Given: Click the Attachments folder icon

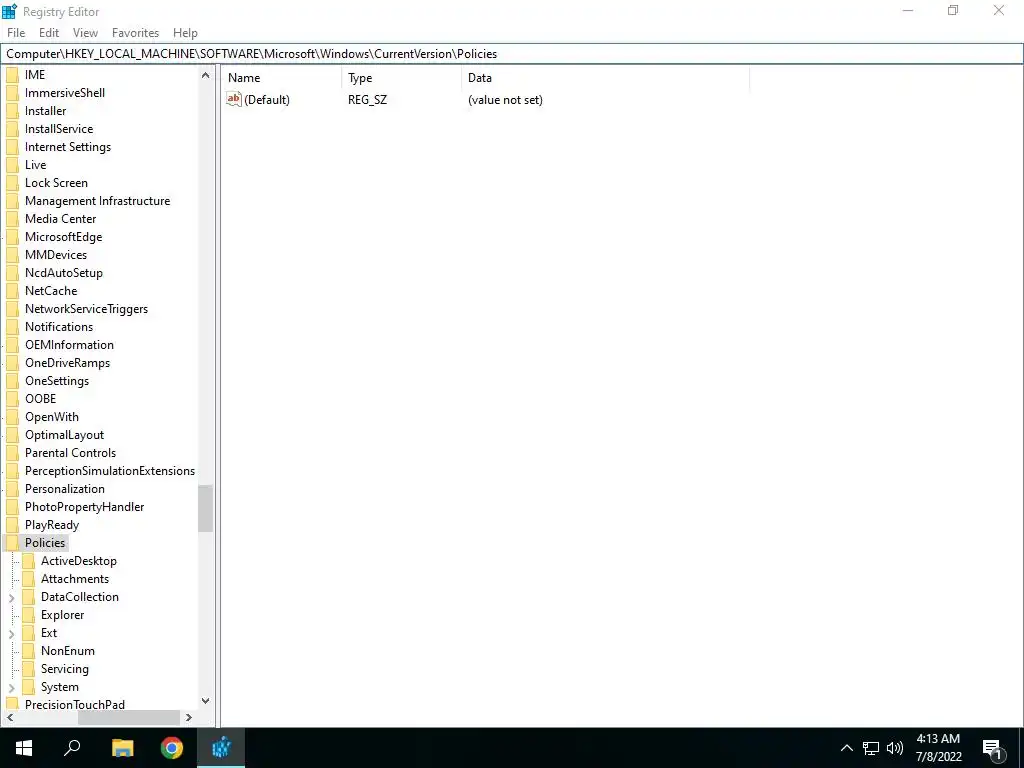Looking at the screenshot, I should pos(28,579).
